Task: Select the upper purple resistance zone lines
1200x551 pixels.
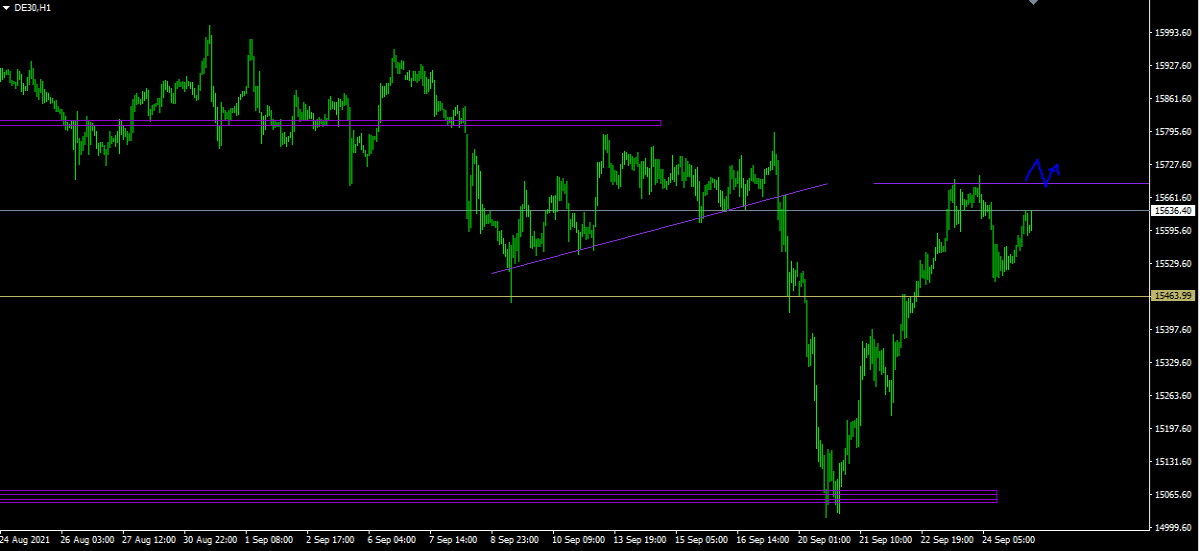Action: click(x=330, y=123)
